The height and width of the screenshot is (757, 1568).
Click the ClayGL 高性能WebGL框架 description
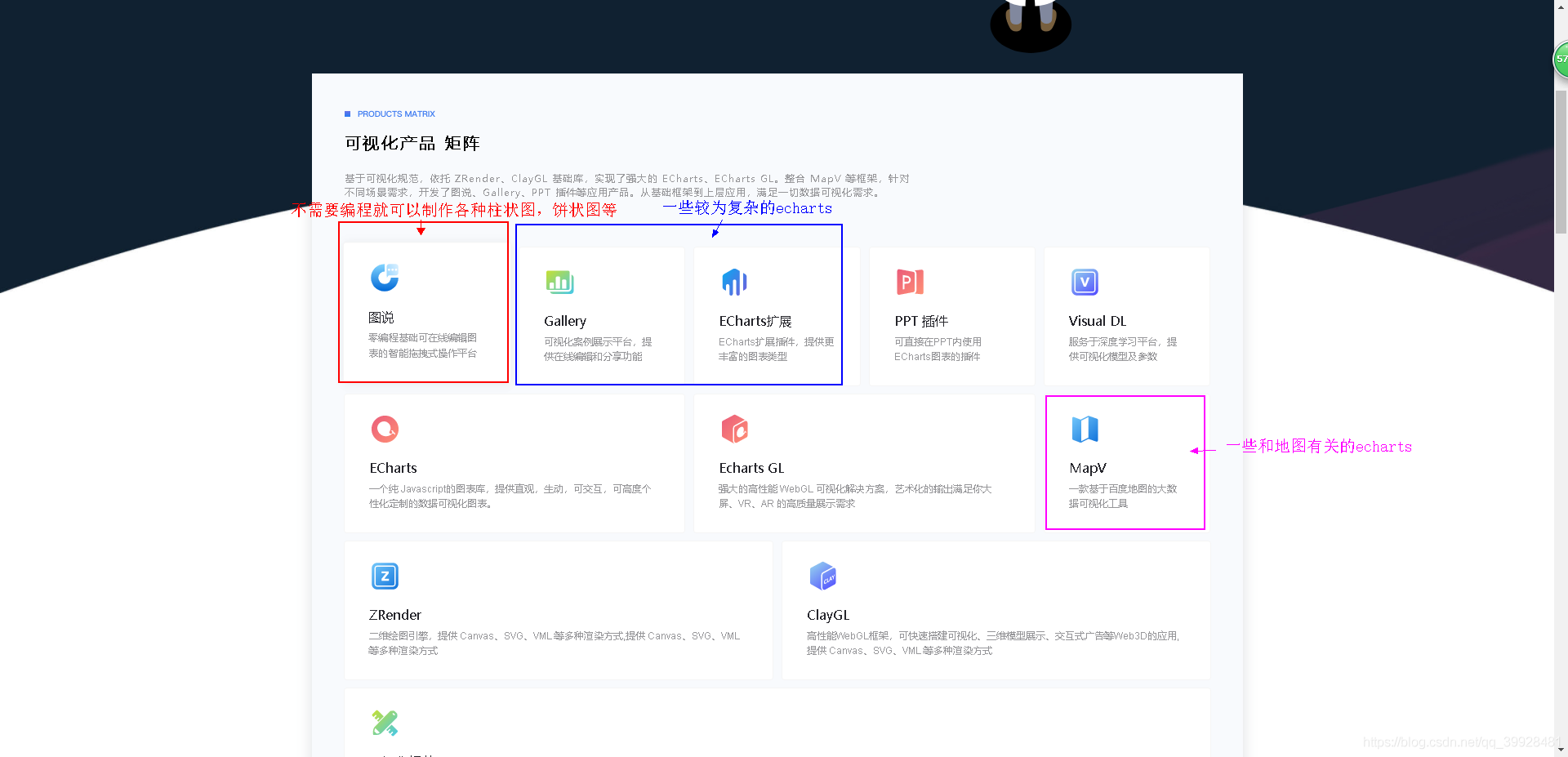[x=993, y=643]
